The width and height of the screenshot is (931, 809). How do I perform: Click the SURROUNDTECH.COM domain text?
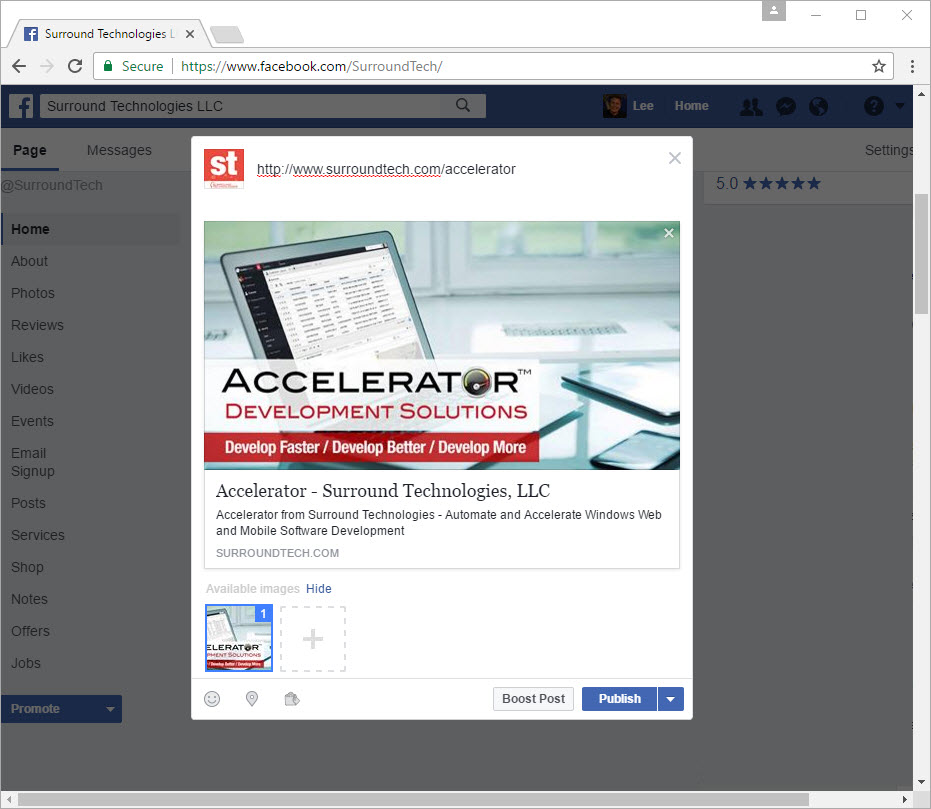277,553
